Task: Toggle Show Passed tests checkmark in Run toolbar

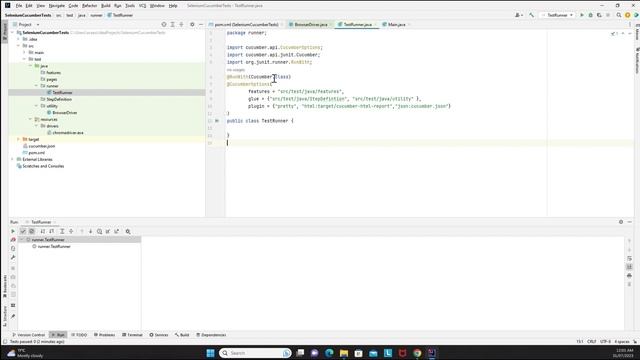Action: point(23,231)
